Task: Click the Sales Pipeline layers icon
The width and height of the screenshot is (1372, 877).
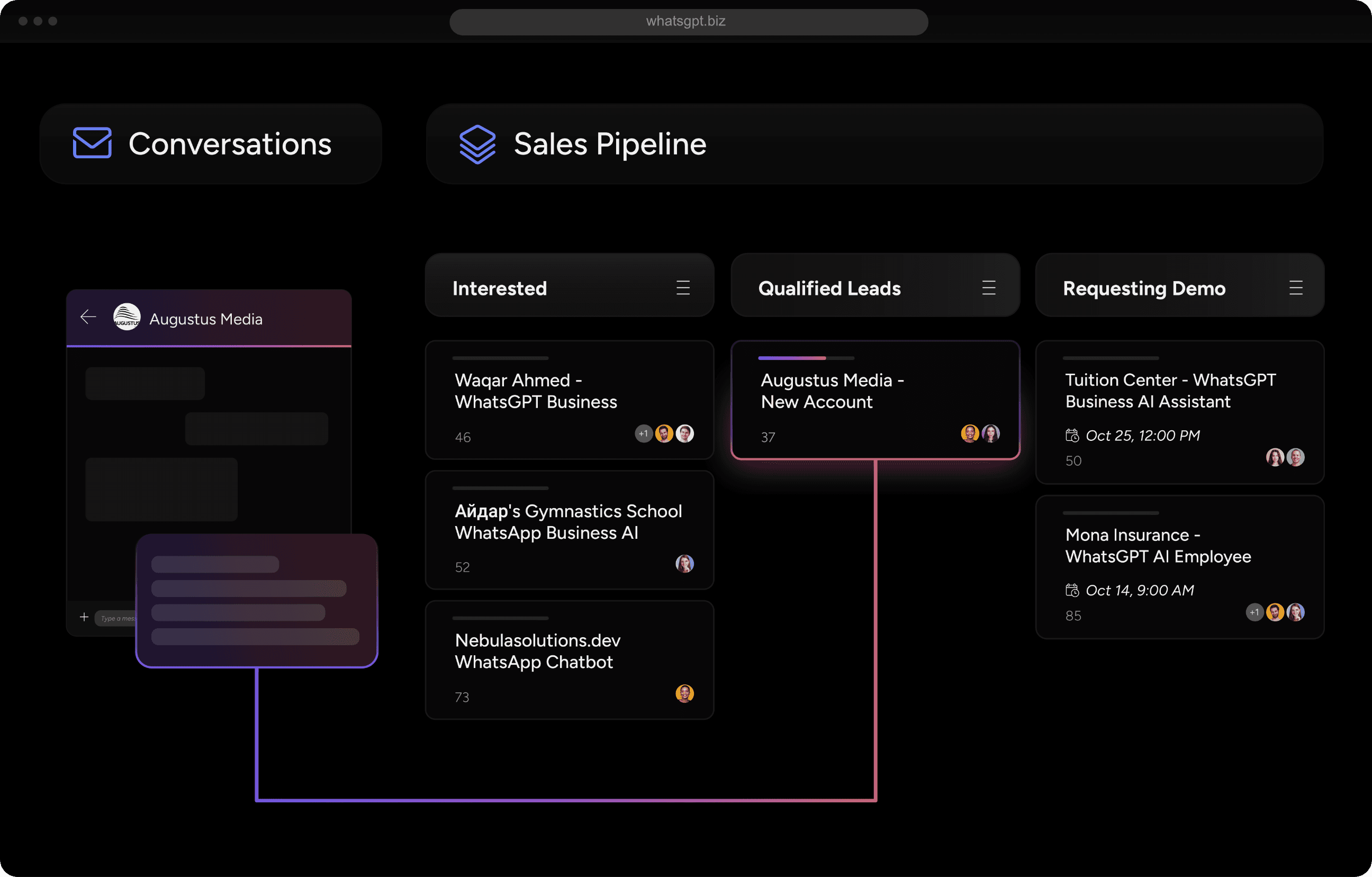Action: (476, 144)
